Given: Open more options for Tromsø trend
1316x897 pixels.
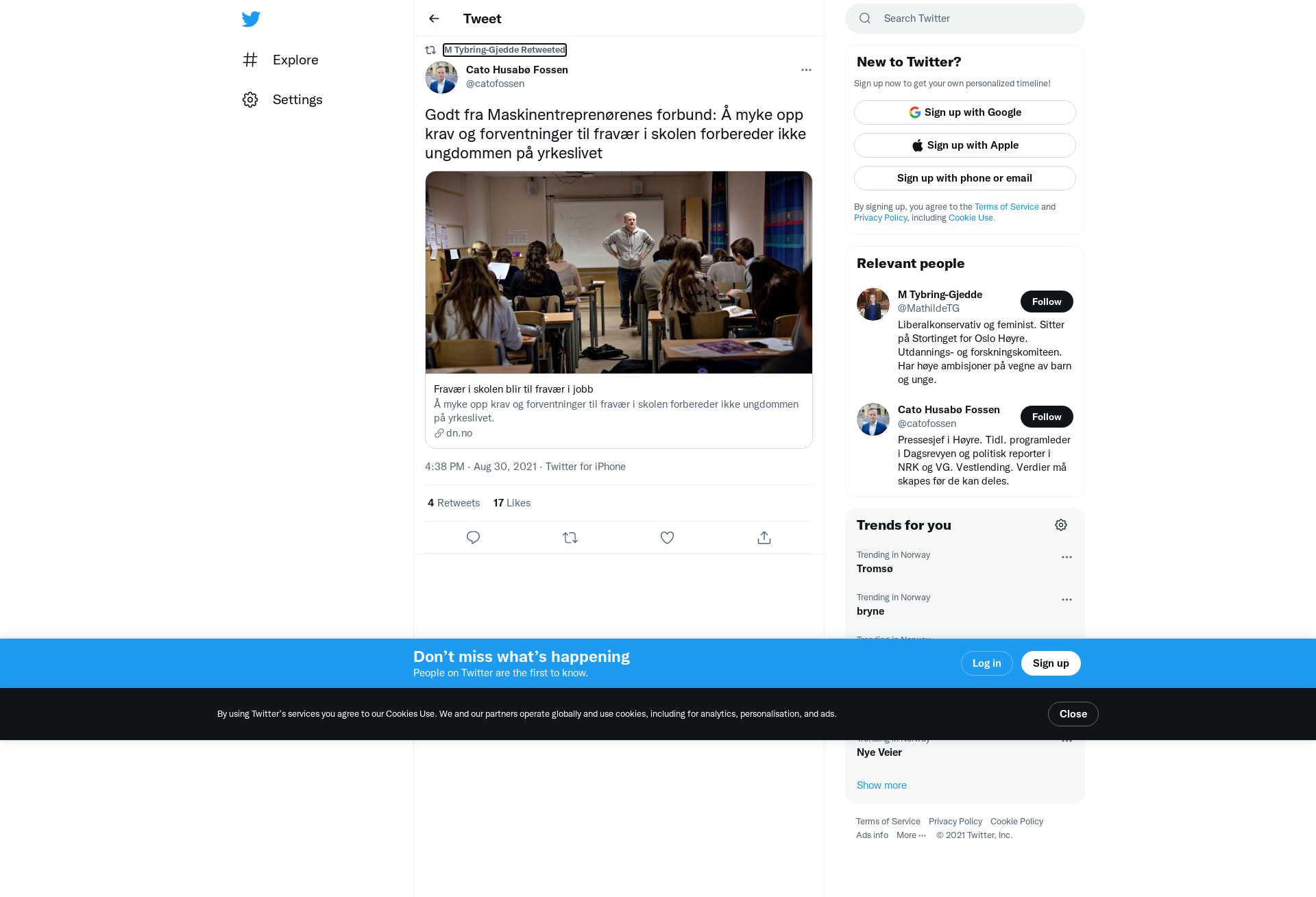Looking at the screenshot, I should (1067, 557).
